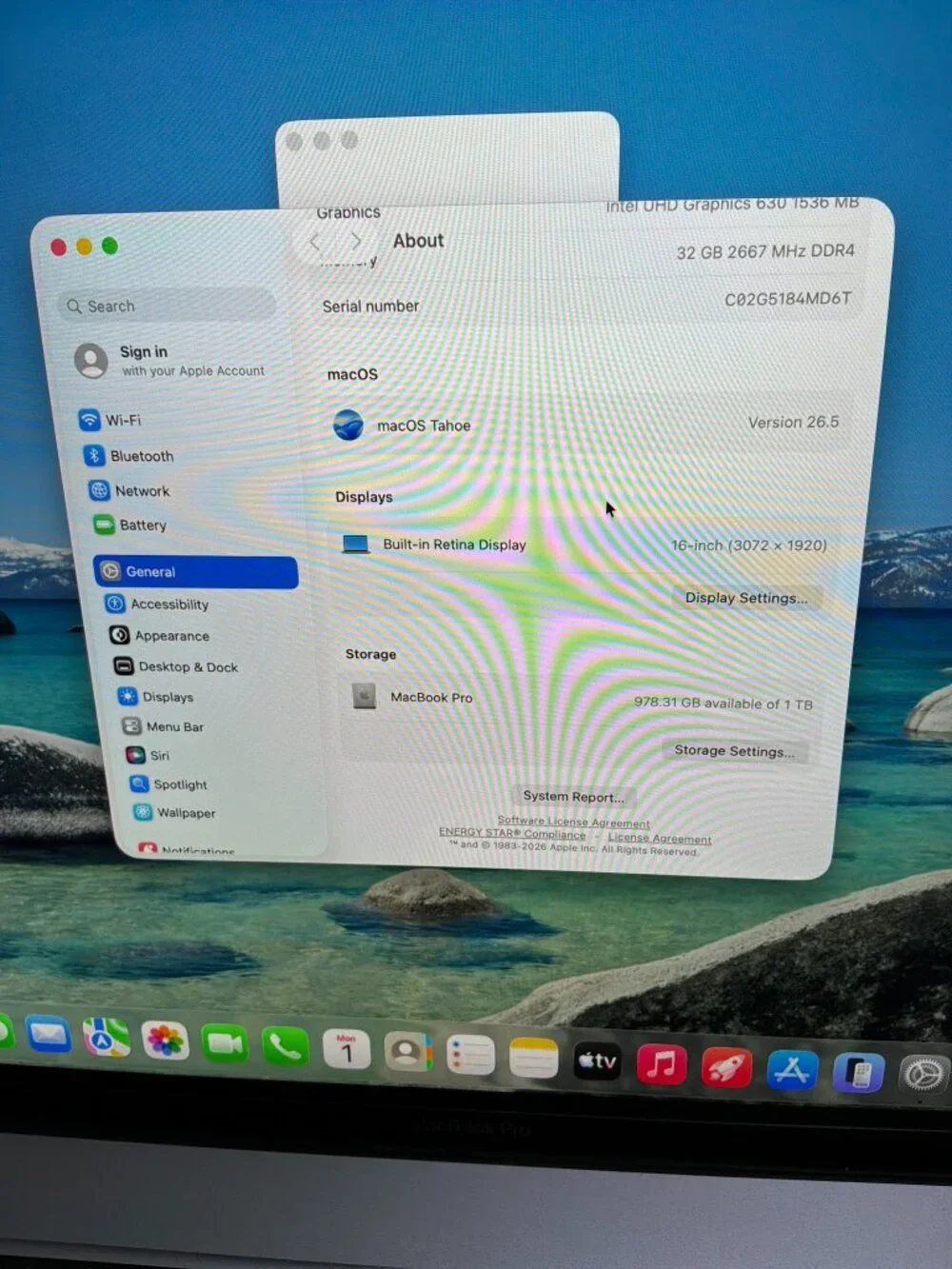Select the serial number C02G5184MD6T
Image resolution: width=952 pixels, height=1269 pixels.
(x=787, y=299)
